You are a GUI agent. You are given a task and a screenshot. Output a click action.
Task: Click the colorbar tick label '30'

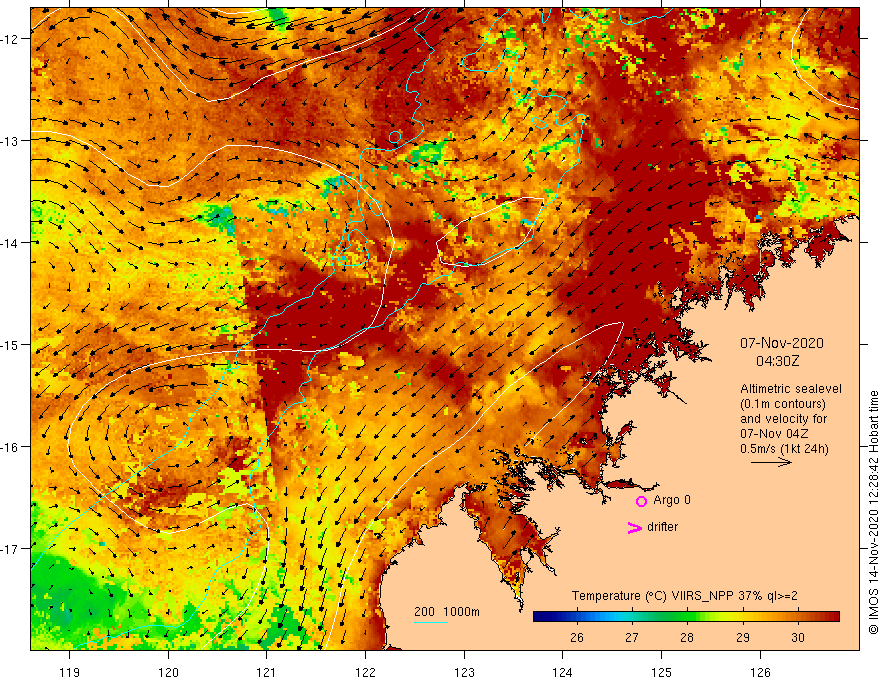[x=798, y=638]
